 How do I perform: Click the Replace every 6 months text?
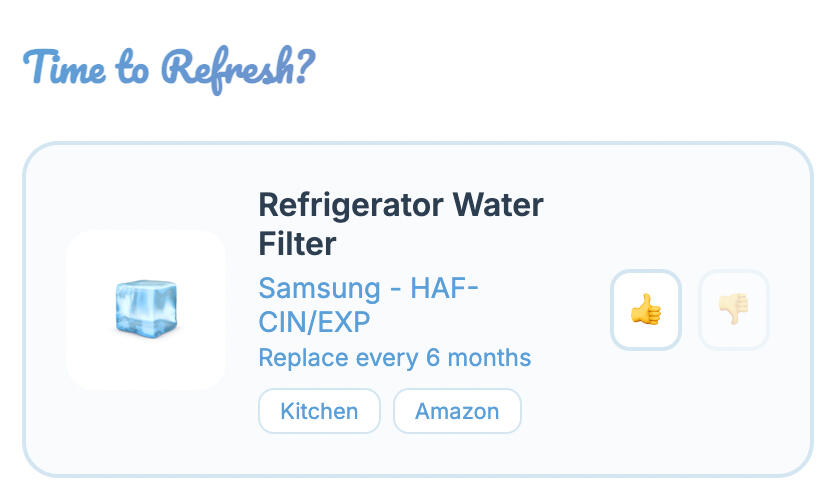coord(394,357)
